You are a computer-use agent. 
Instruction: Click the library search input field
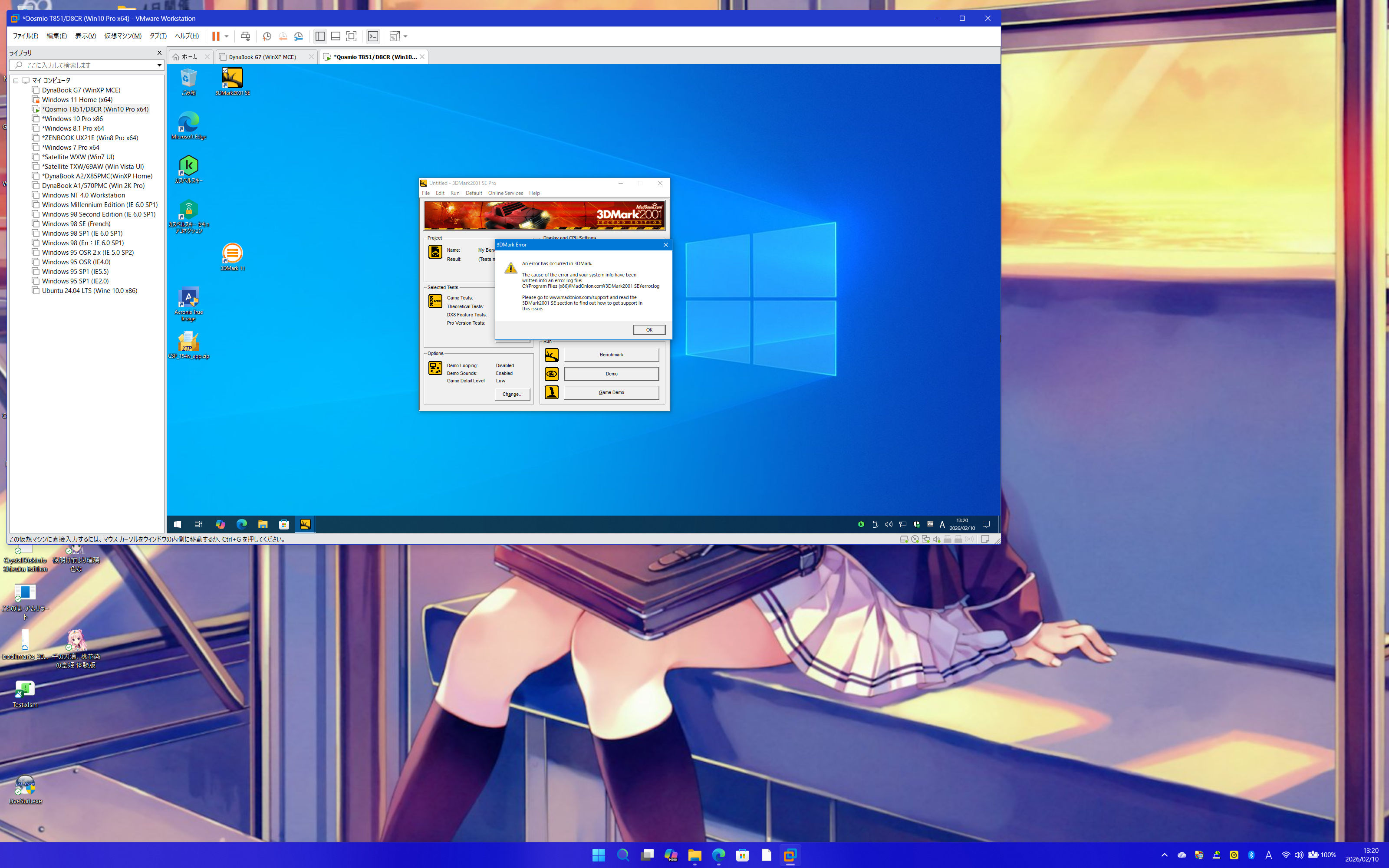(86, 65)
